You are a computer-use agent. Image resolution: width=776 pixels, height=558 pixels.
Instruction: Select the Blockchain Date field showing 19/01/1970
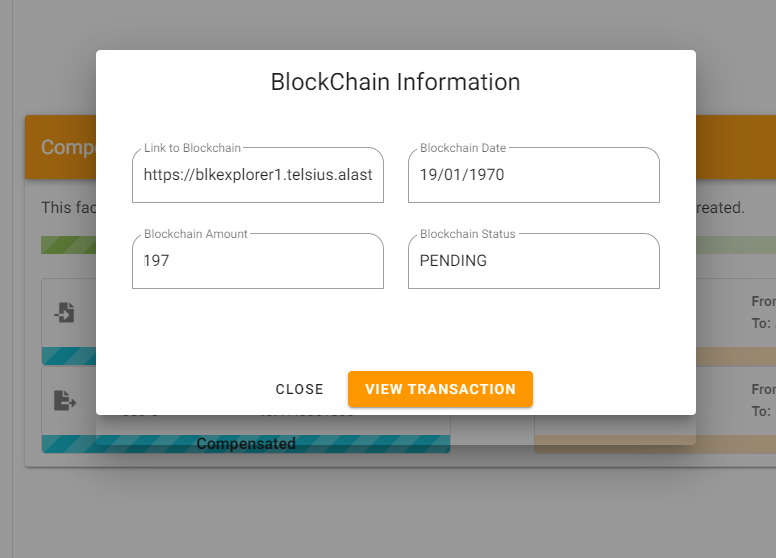[534, 175]
